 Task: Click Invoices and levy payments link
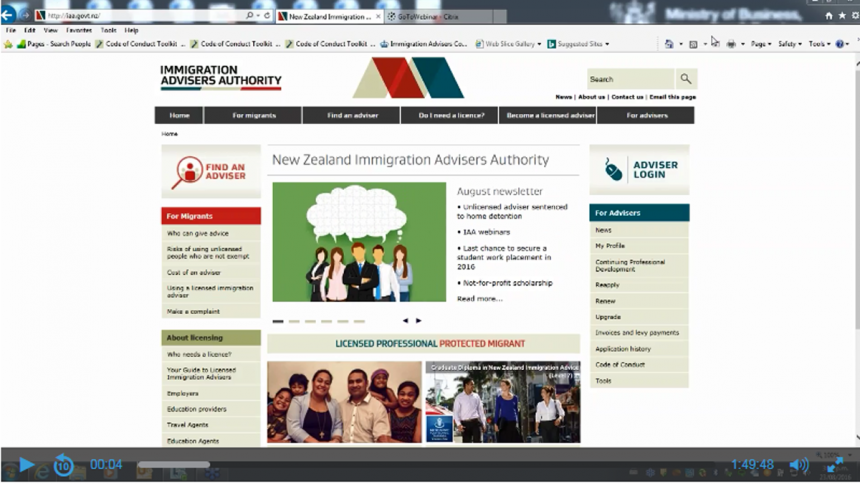coord(639,333)
